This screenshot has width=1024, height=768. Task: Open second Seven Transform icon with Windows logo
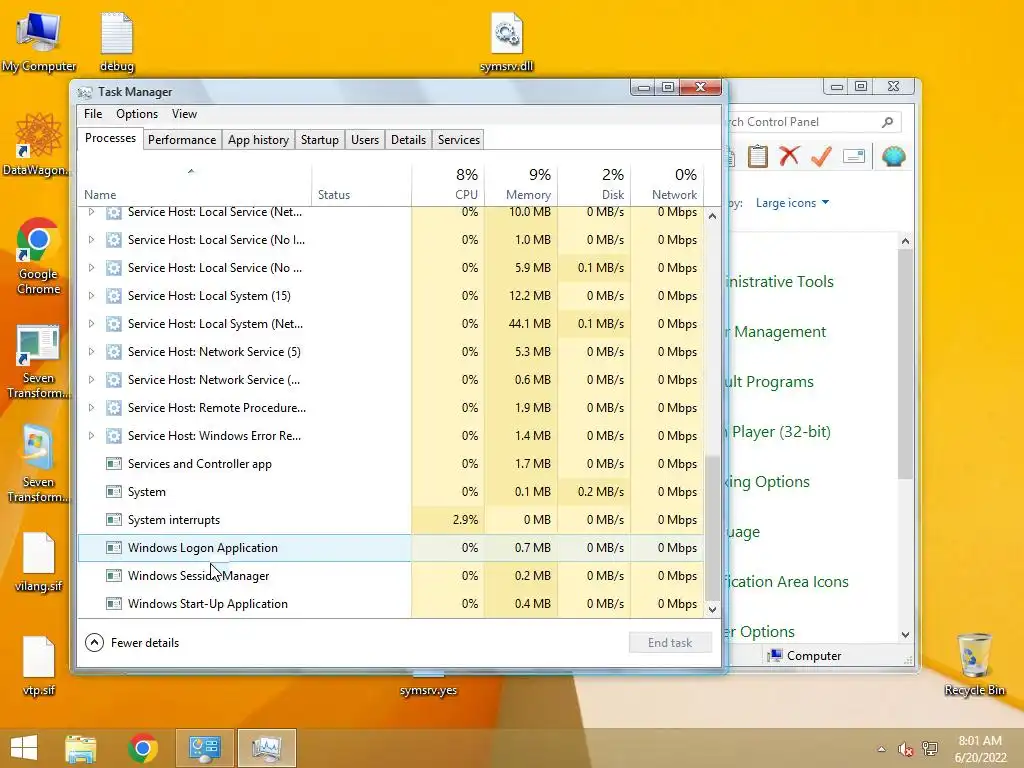point(38,465)
